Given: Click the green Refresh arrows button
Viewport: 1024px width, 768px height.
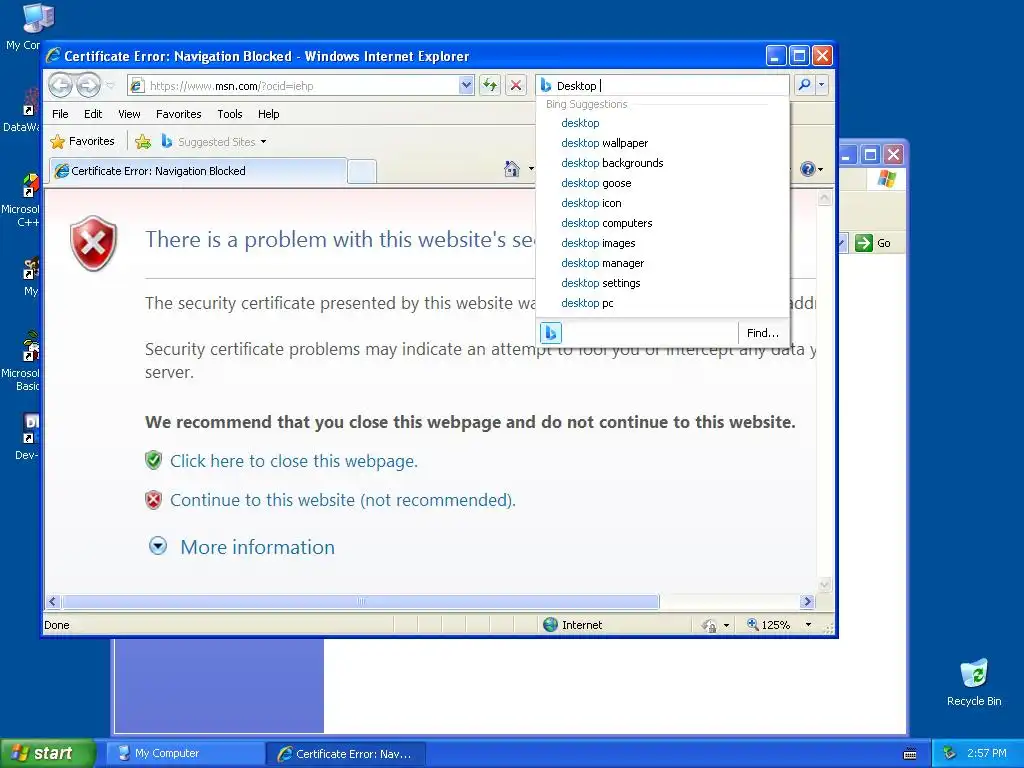Looking at the screenshot, I should [490, 85].
